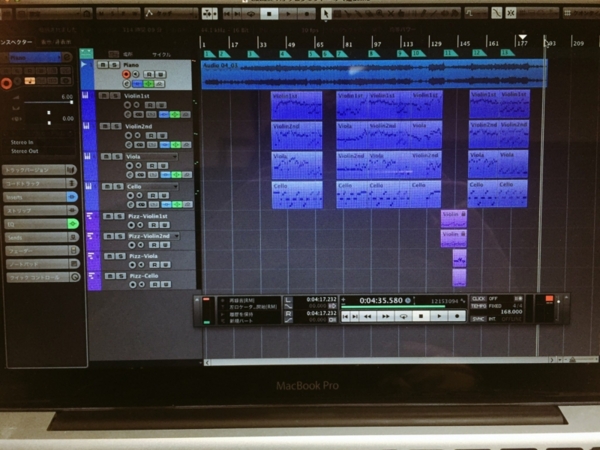Expand the Inserts inspector section

(x=35, y=197)
